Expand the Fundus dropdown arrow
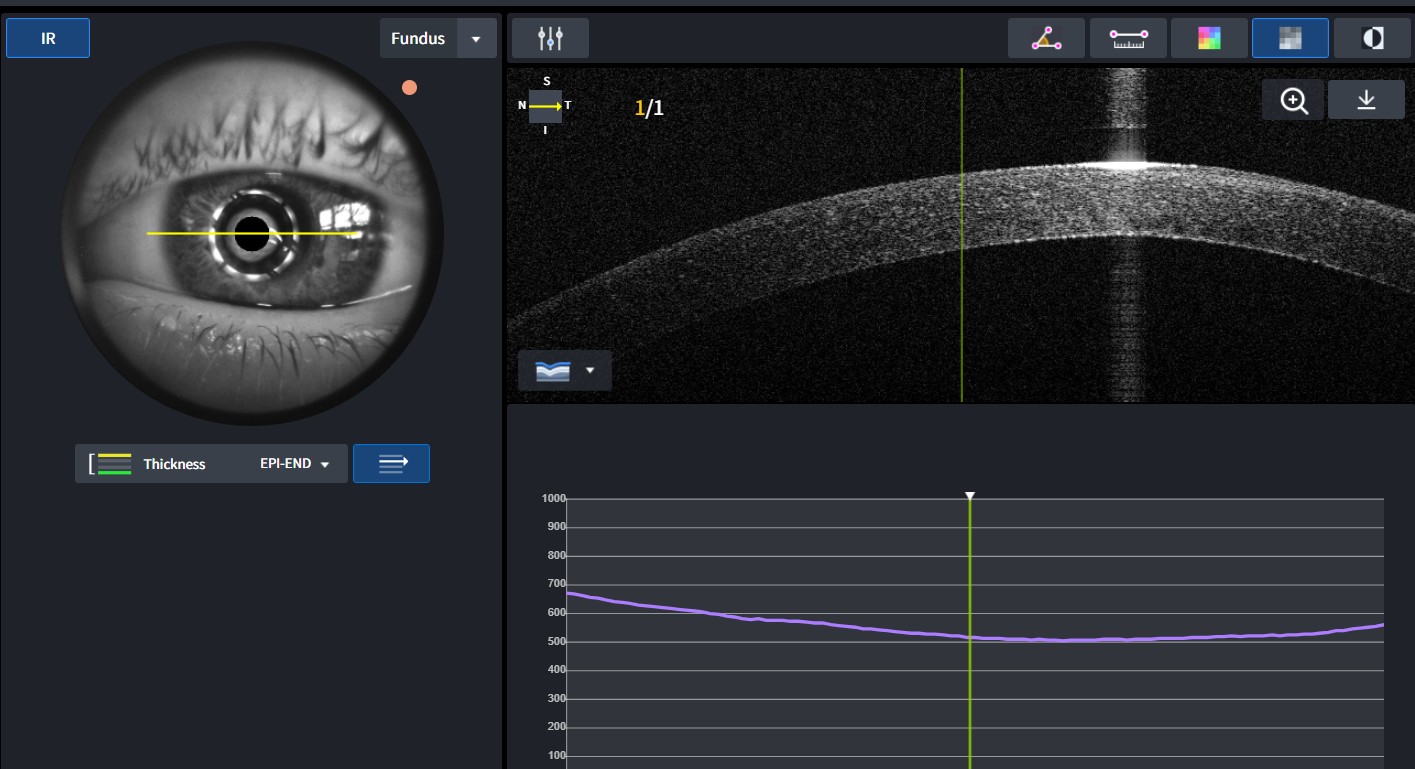This screenshot has width=1415, height=769. tap(476, 39)
